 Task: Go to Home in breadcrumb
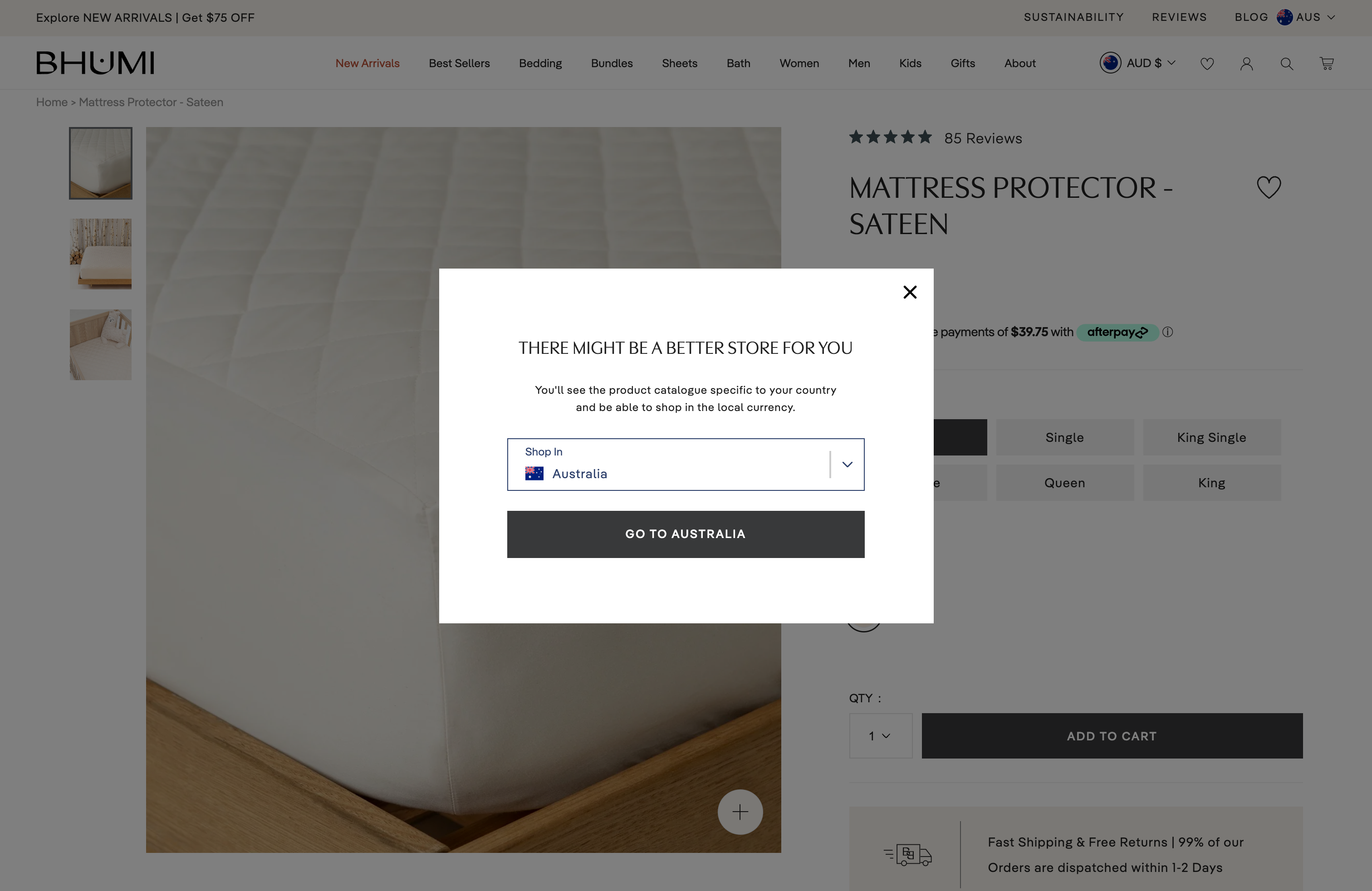pos(52,102)
